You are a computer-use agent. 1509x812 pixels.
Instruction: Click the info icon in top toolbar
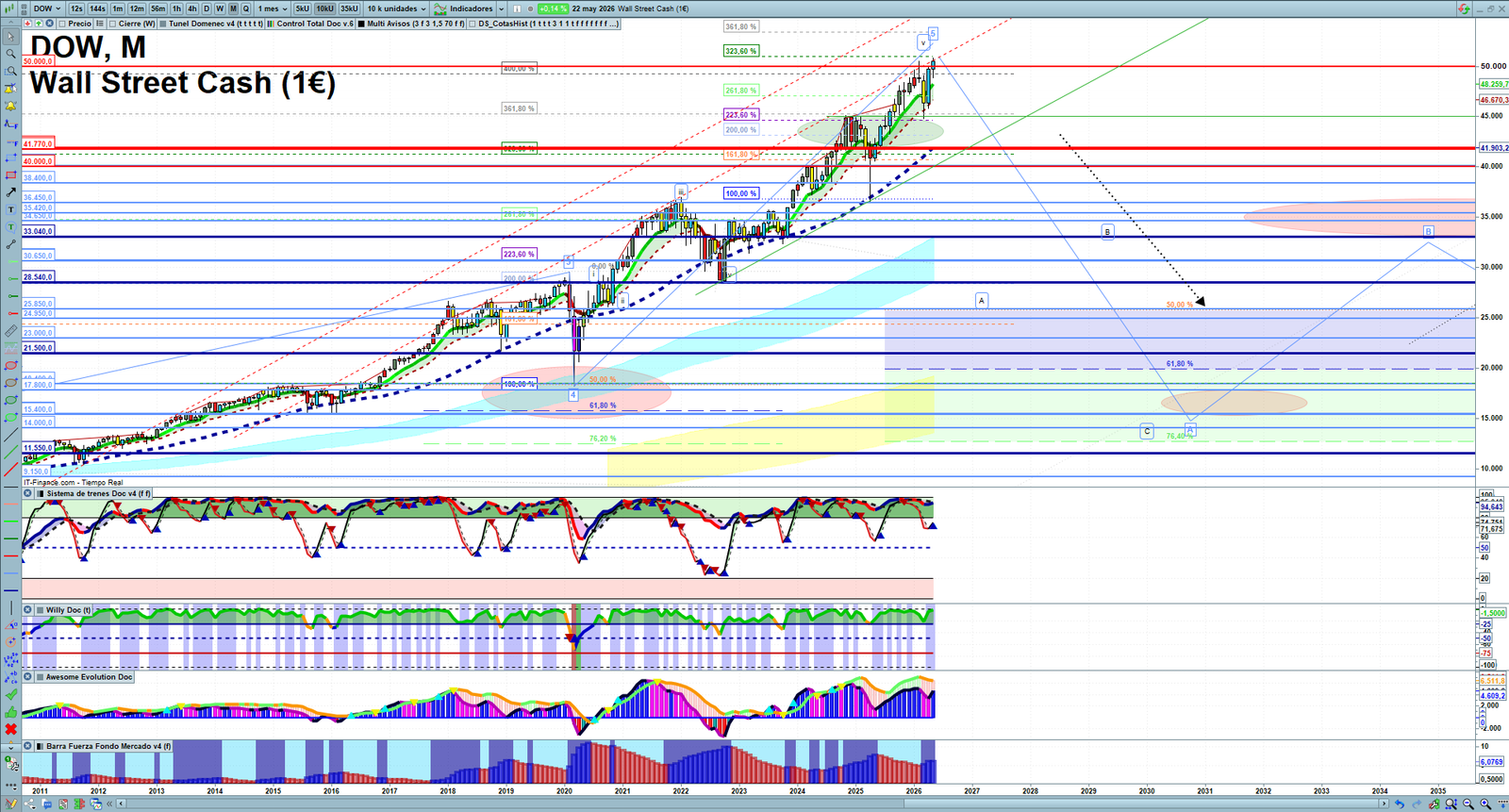pos(517,8)
